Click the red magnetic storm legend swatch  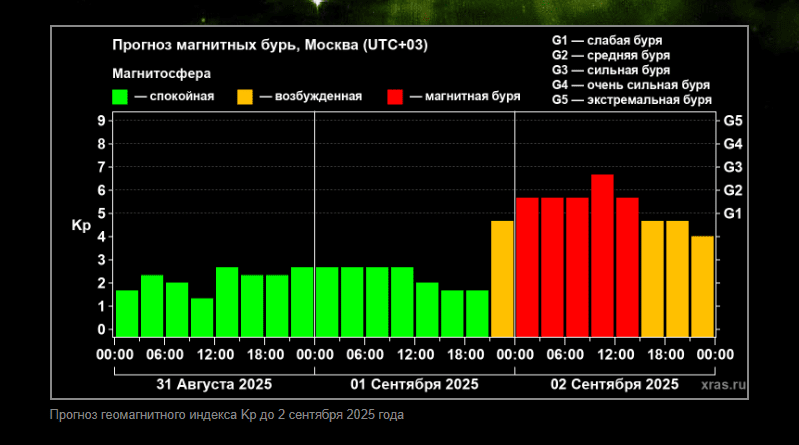point(396,97)
